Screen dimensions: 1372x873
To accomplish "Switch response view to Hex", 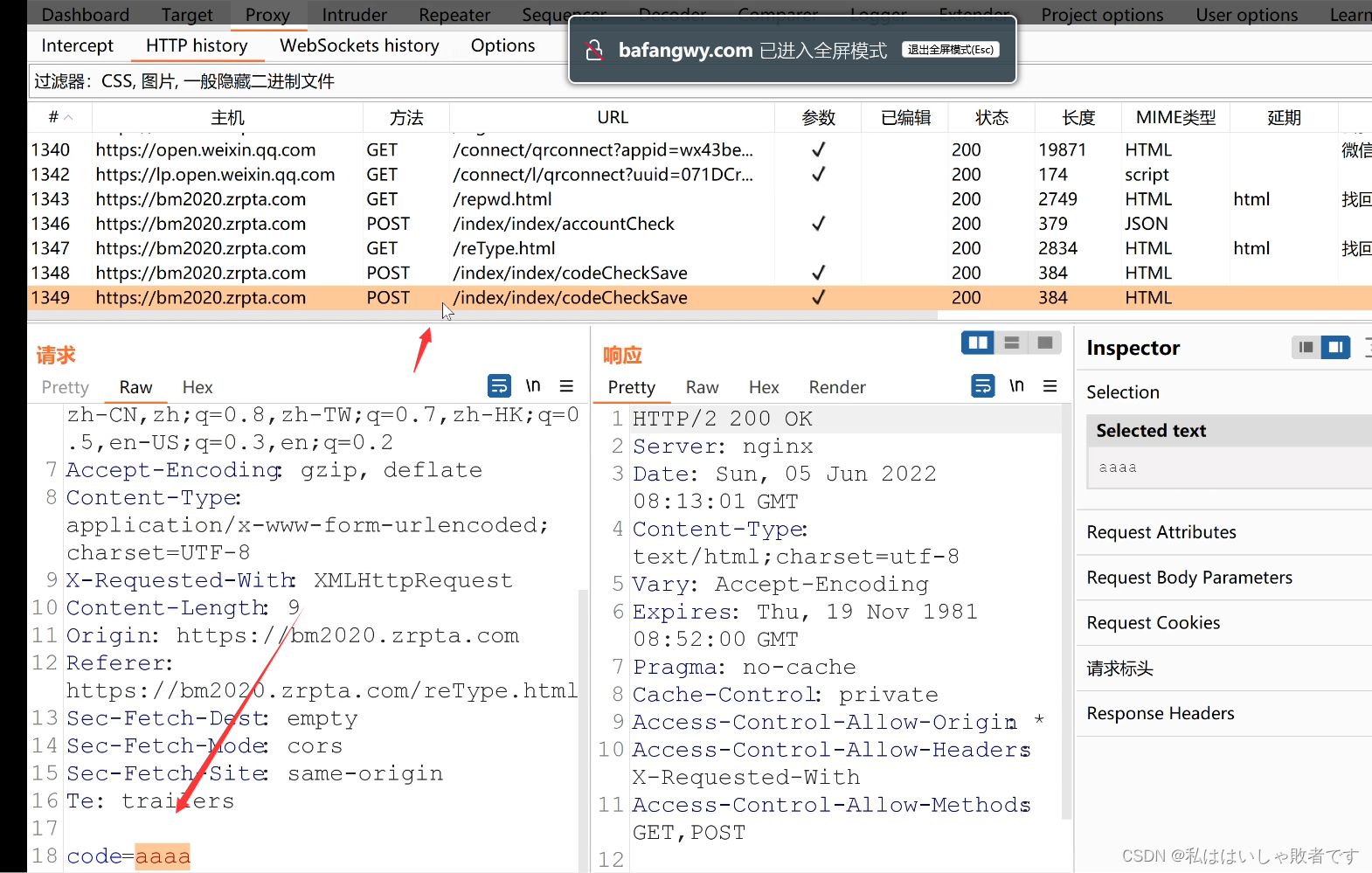I will pos(764,387).
